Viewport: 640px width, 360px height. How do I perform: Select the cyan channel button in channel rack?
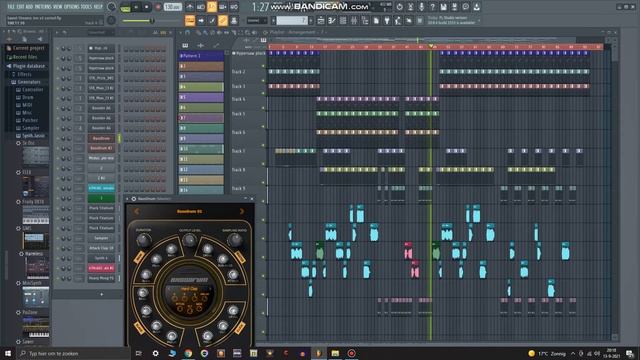pos(101,188)
